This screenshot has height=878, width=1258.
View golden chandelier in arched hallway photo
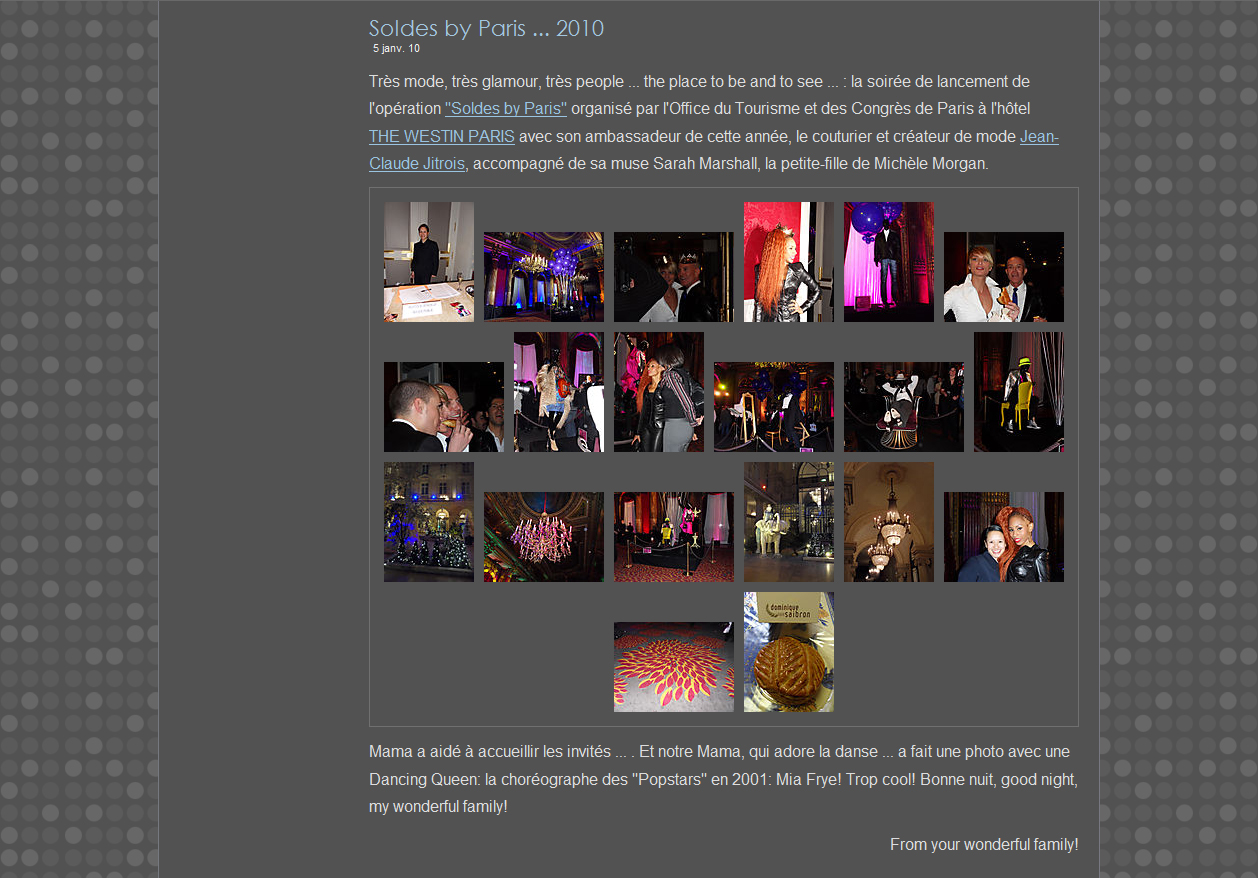[888, 522]
